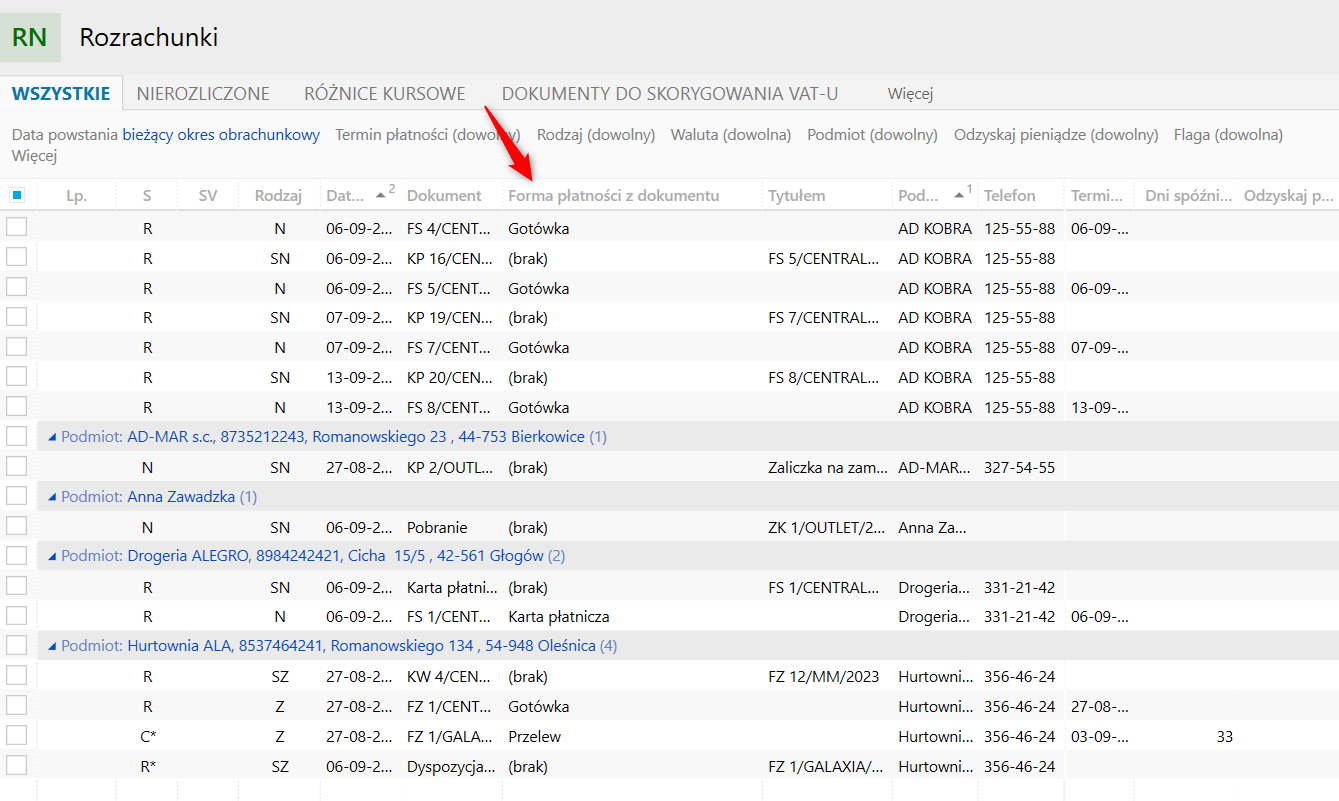Viewport: 1339px width, 801px height.
Task: Collapse the Drogeria ALEGRO group
Action: coord(52,556)
